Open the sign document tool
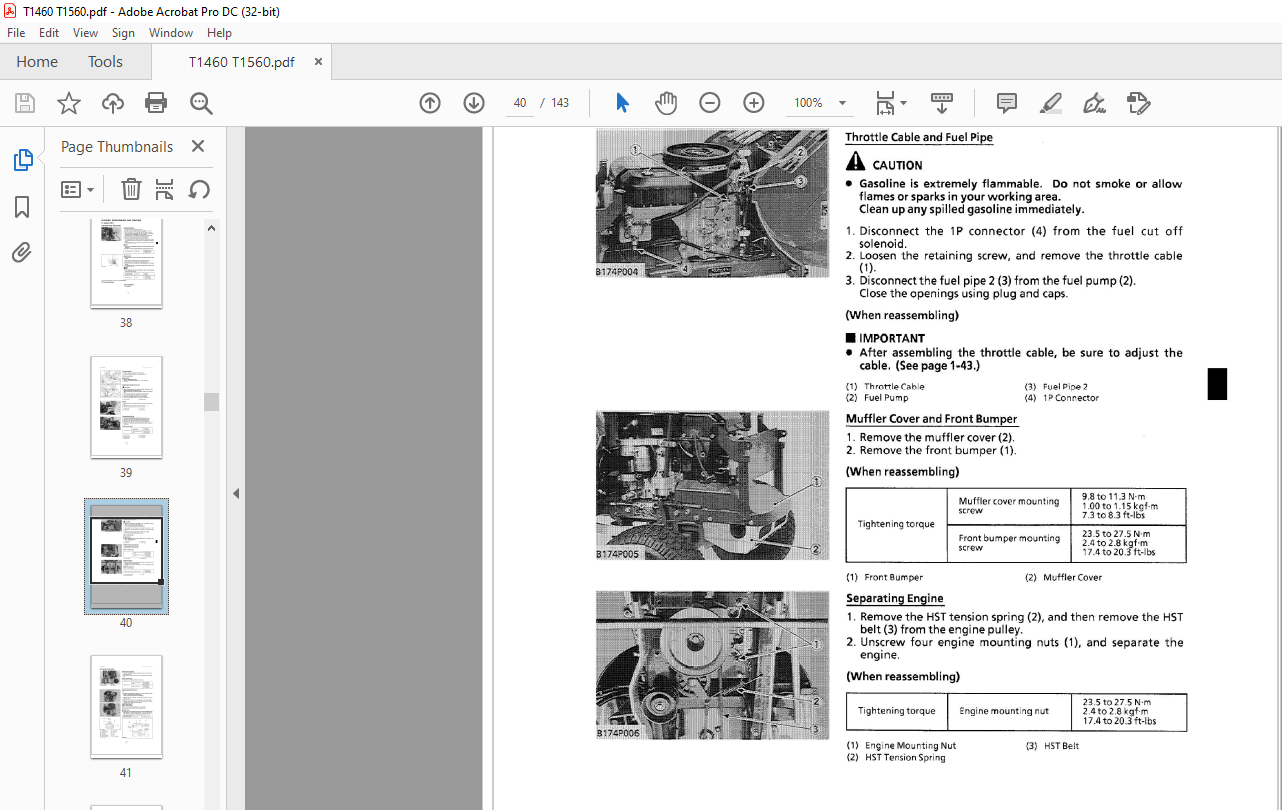This screenshot has width=1282, height=810. click(x=1095, y=103)
